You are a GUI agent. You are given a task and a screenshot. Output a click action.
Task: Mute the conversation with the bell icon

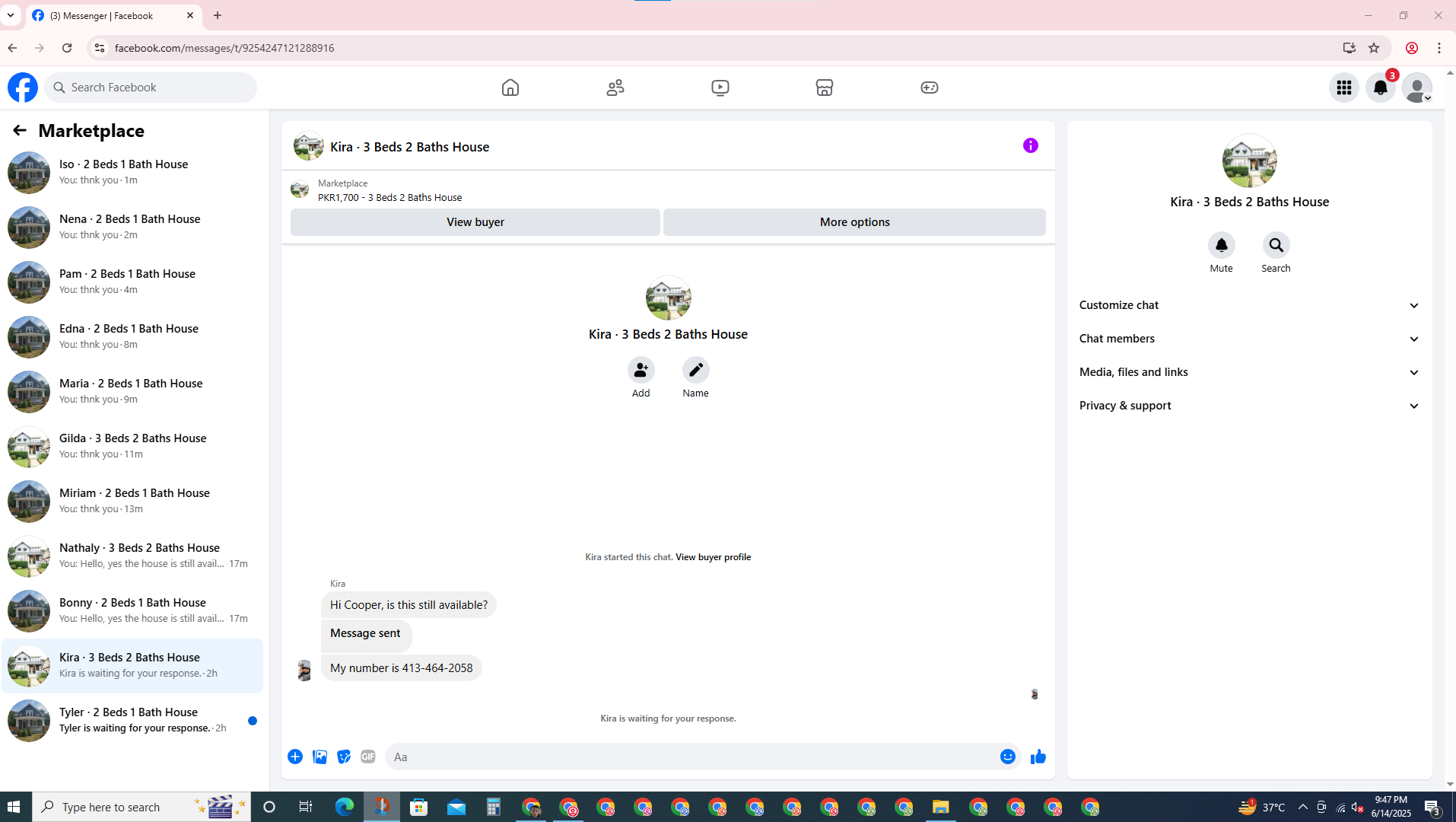[1221, 245]
